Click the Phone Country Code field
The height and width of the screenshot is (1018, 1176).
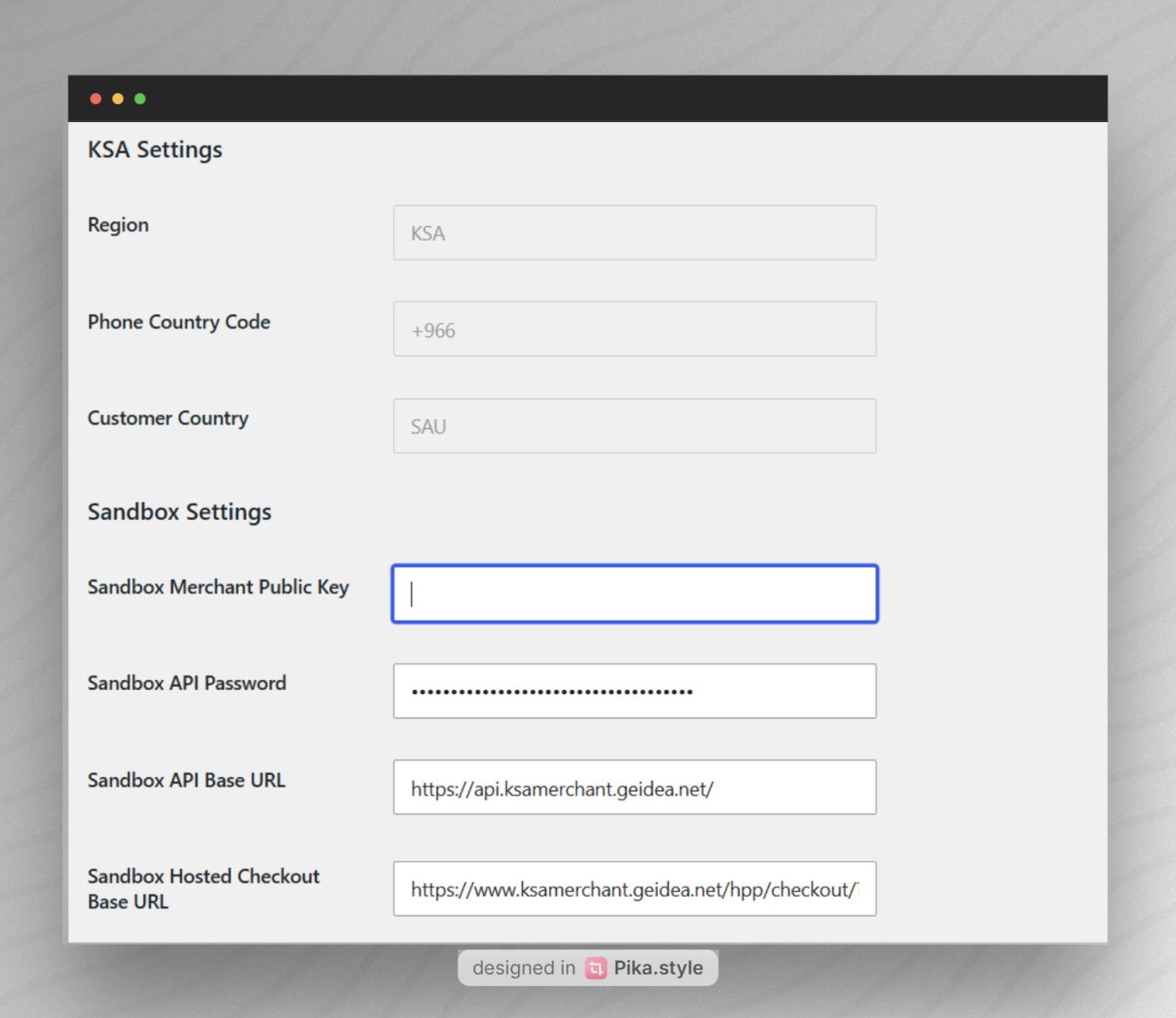pos(635,329)
